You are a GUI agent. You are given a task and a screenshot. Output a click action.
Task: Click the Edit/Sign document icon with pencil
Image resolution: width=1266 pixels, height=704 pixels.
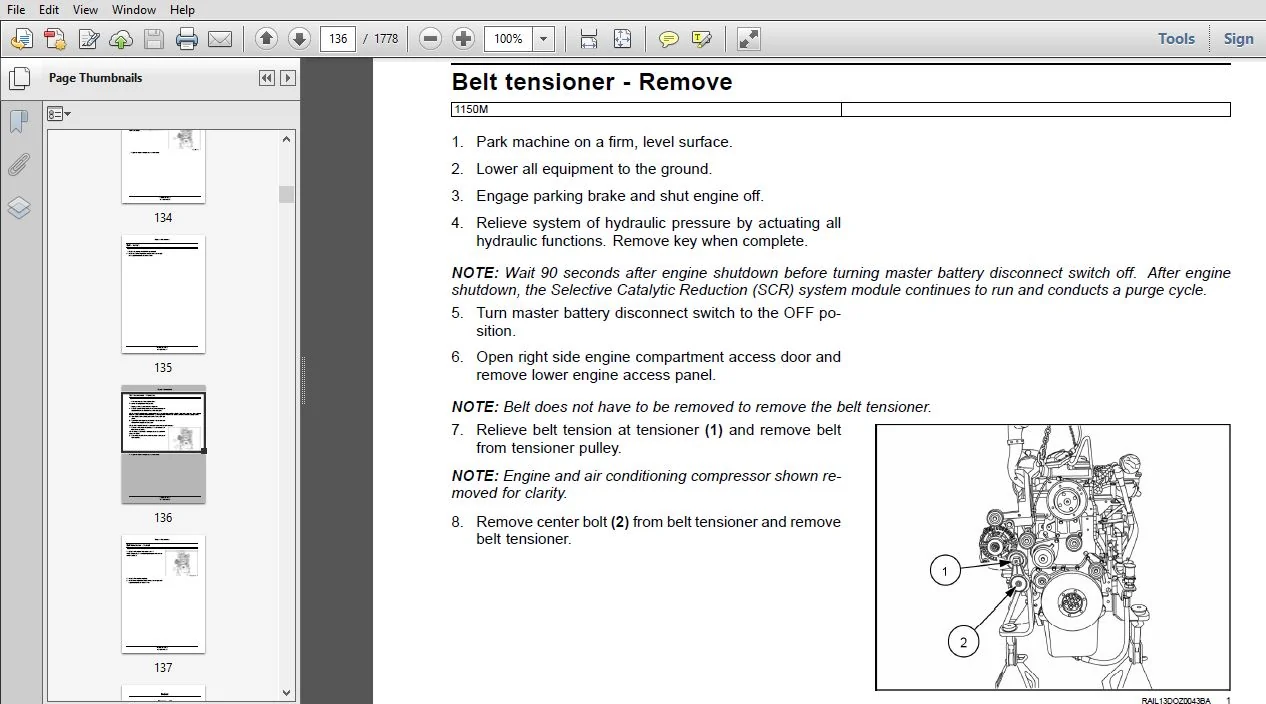click(88, 39)
